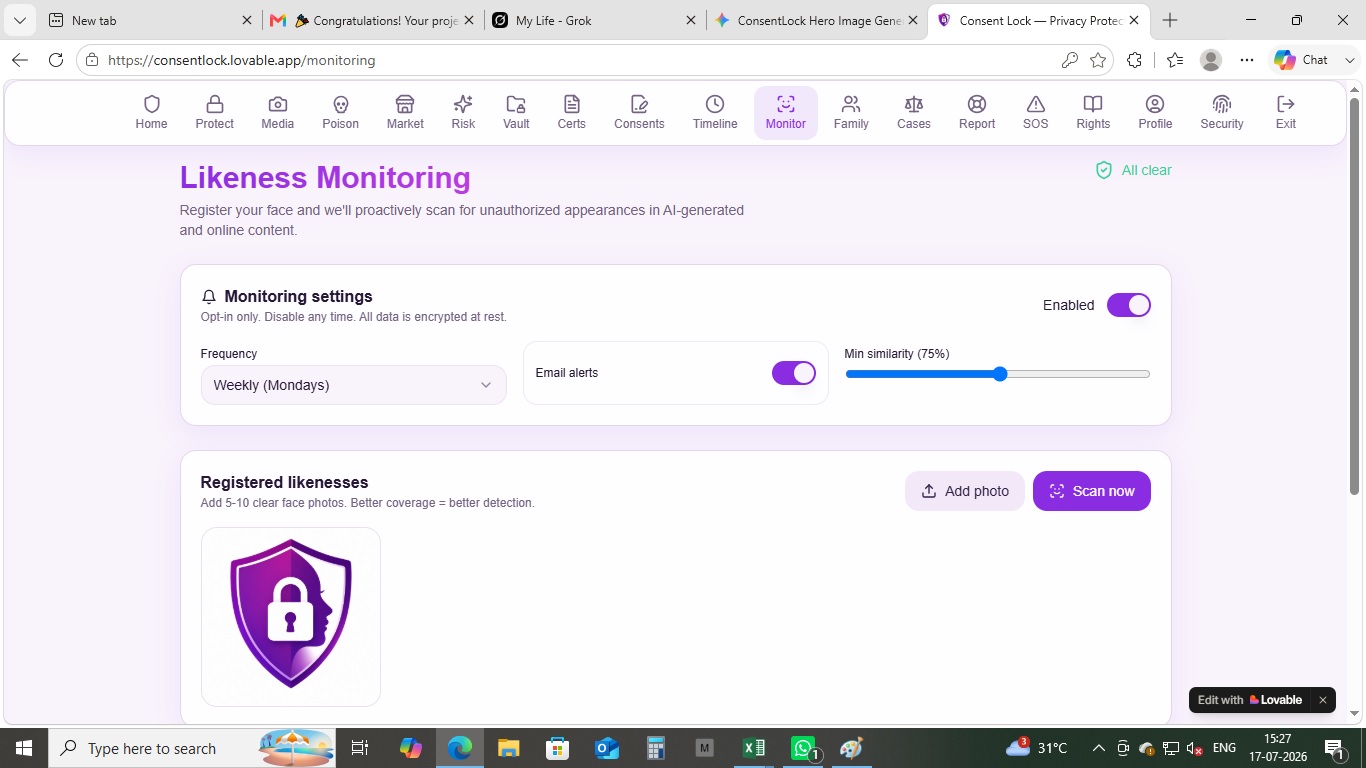This screenshot has height=768, width=1366.
Task: Open the Poison skull section
Action: coord(340,112)
